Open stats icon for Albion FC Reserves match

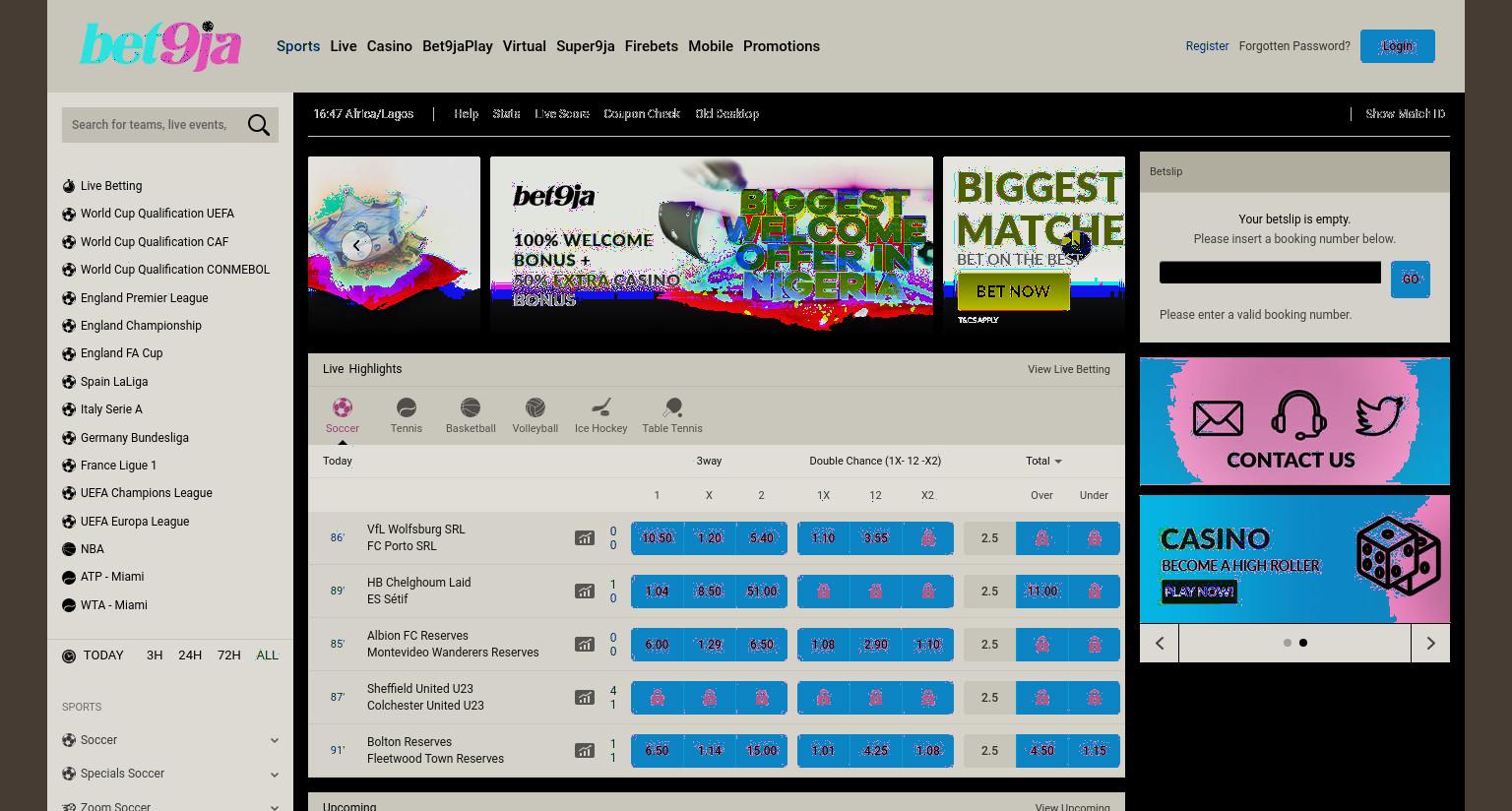(585, 645)
